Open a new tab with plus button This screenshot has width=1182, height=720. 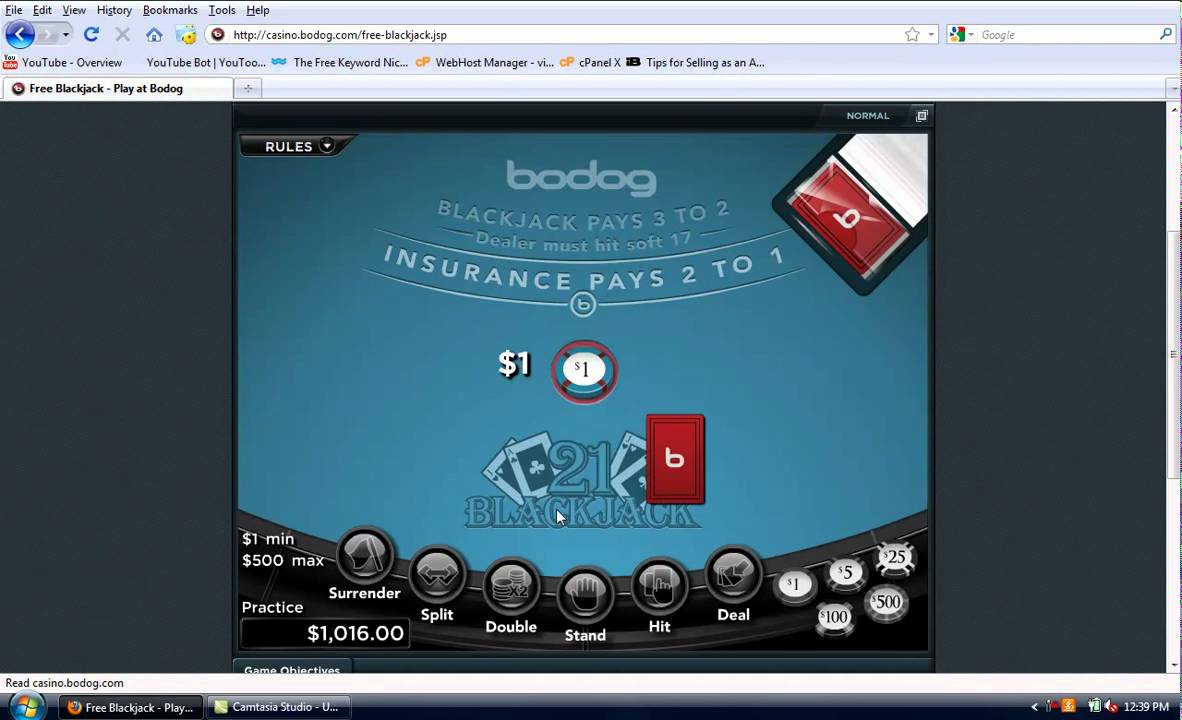point(248,88)
